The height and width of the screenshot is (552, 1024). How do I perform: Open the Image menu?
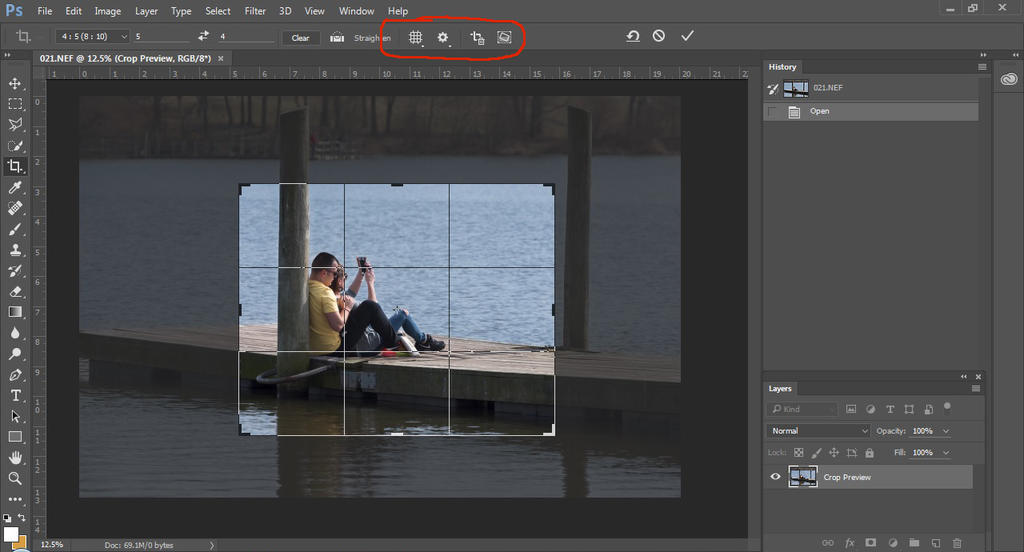[x=107, y=11]
